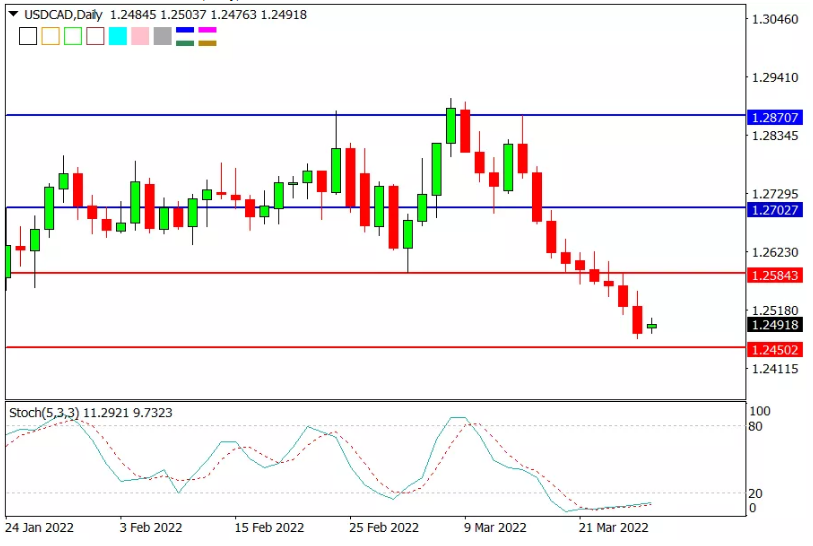The height and width of the screenshot is (546, 813).
Task: Choose the blue line style bar
Action: 185,30
